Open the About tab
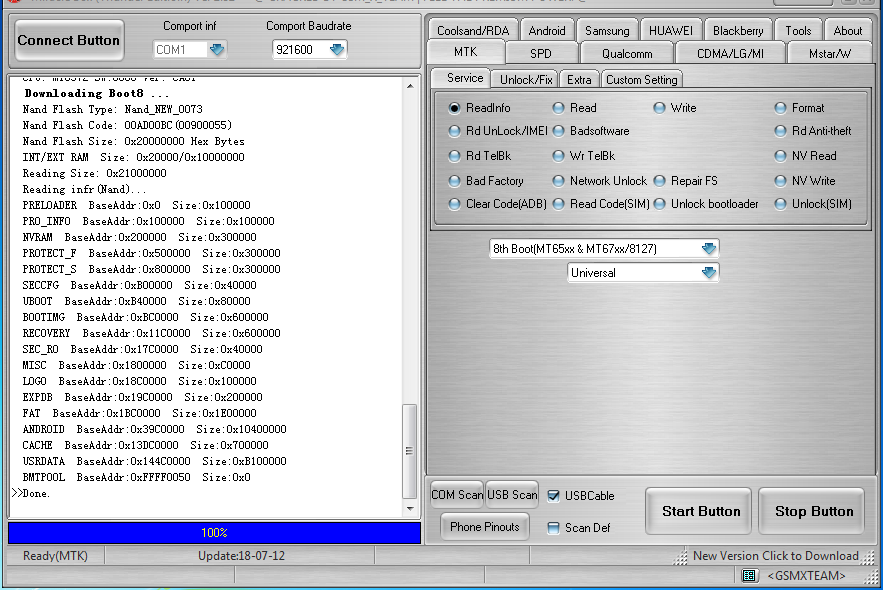 848,30
